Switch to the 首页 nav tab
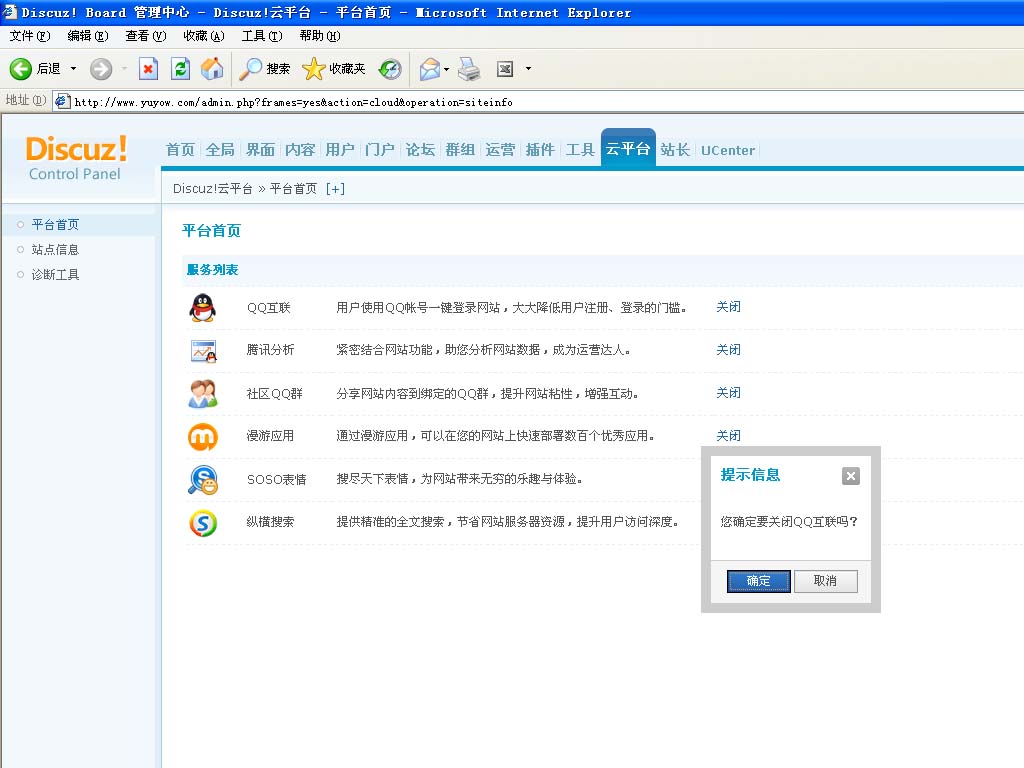This screenshot has height=768, width=1024. click(x=180, y=150)
